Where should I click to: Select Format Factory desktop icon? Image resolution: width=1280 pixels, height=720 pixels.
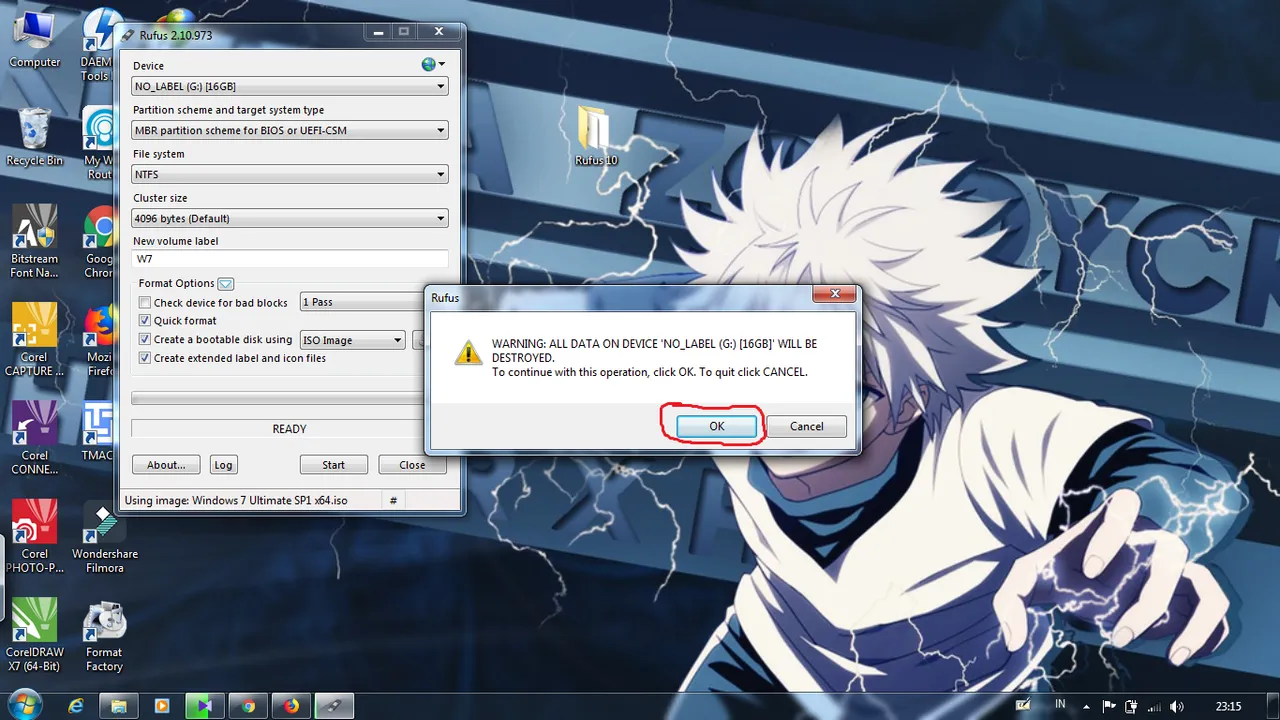[104, 636]
